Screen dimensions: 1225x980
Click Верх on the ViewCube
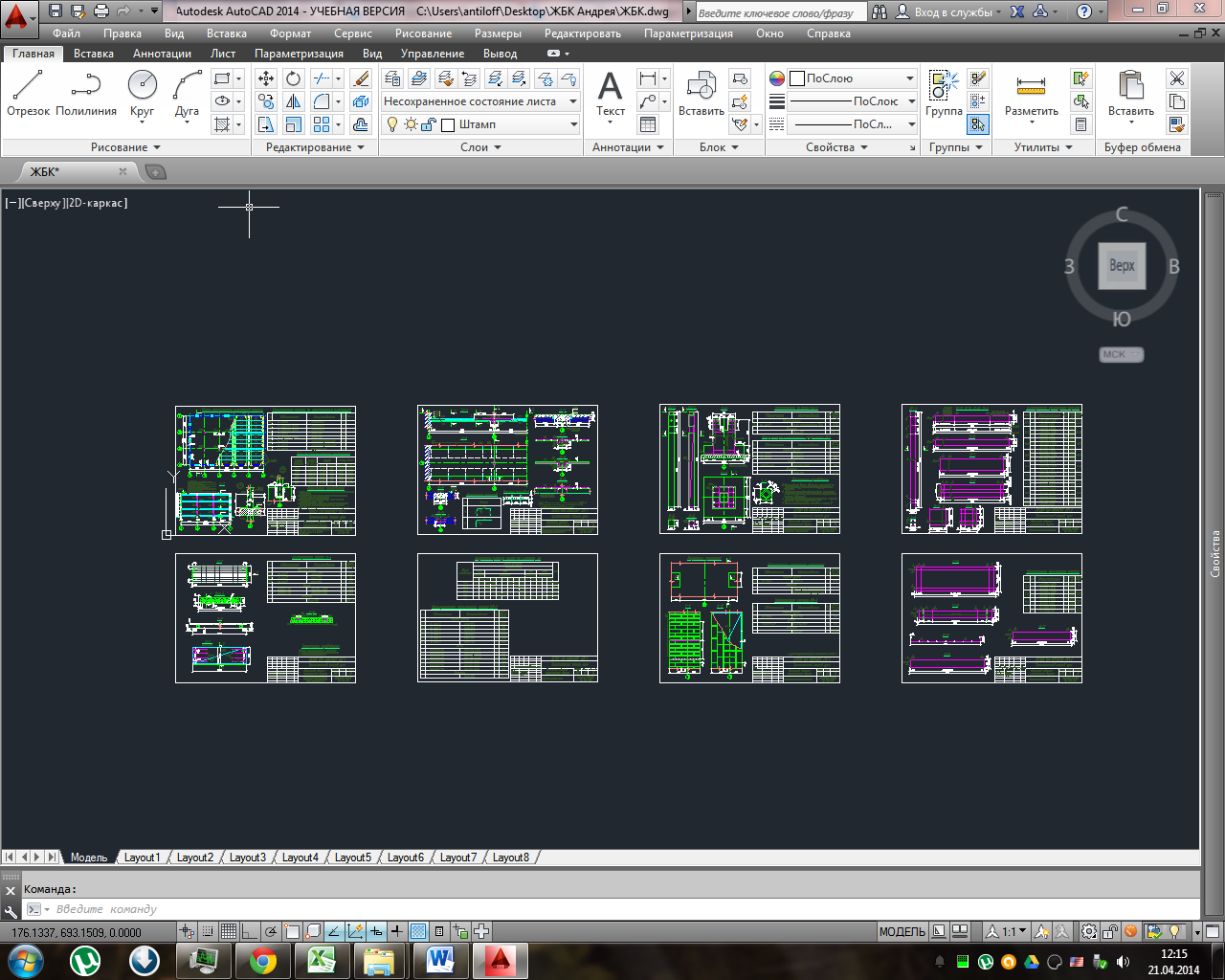click(1122, 265)
